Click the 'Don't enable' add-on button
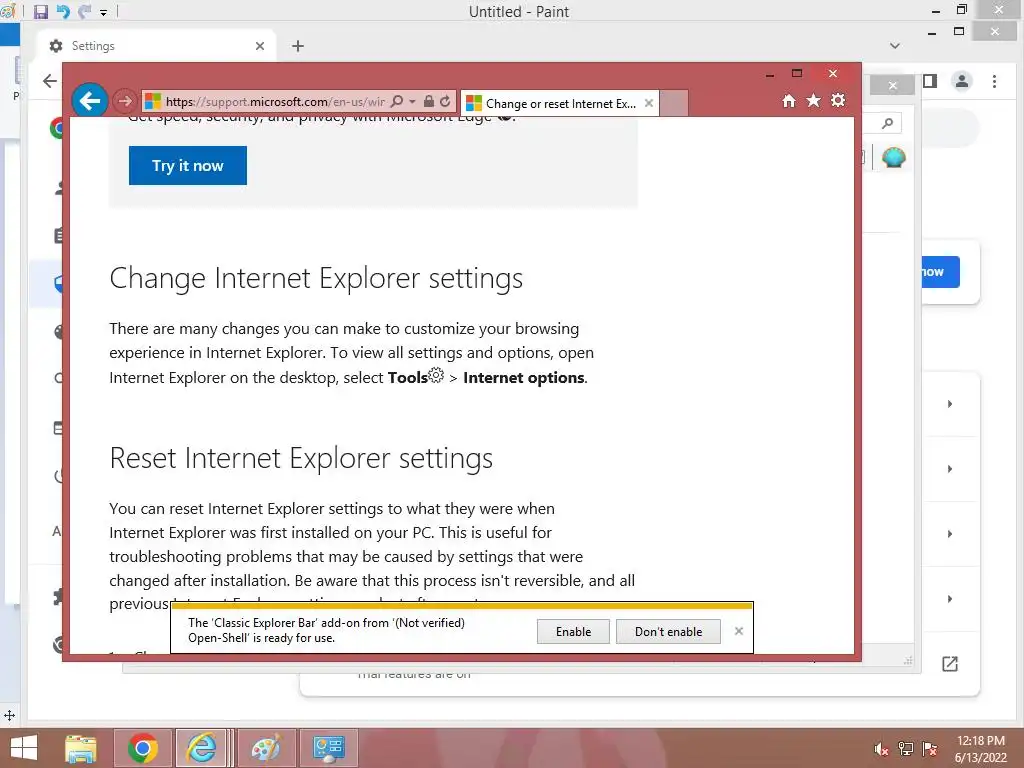 pos(668,632)
